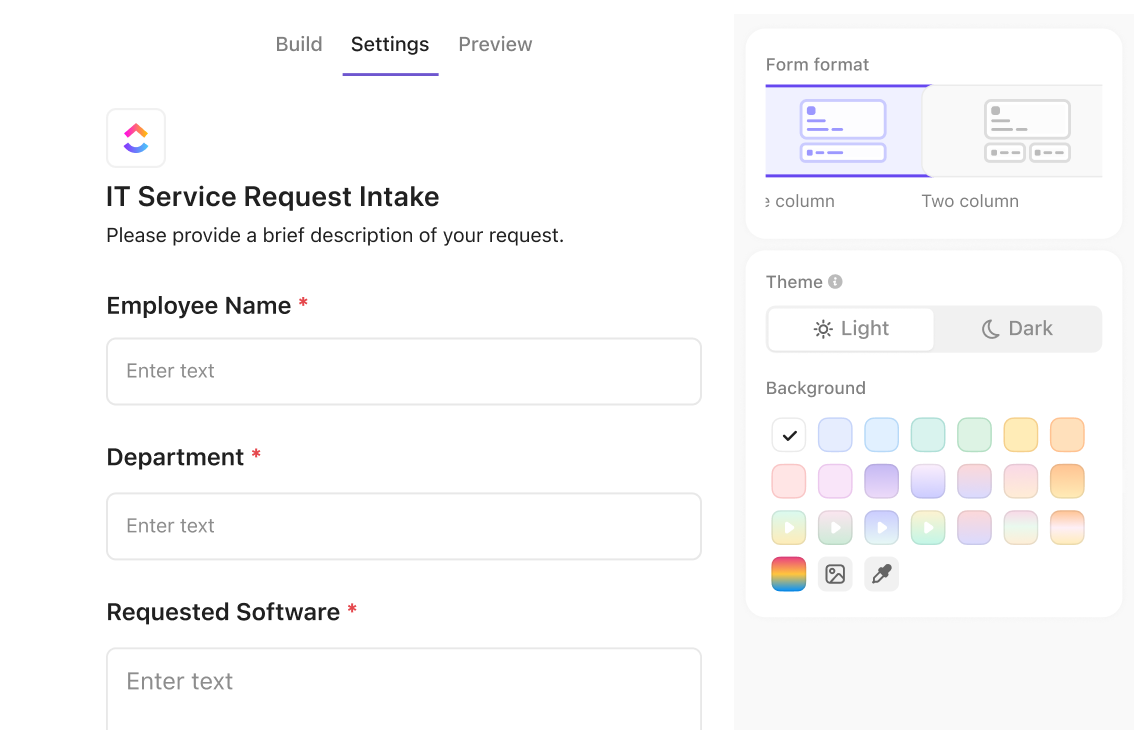
Task: Switch to the Build tab
Action: 298,44
